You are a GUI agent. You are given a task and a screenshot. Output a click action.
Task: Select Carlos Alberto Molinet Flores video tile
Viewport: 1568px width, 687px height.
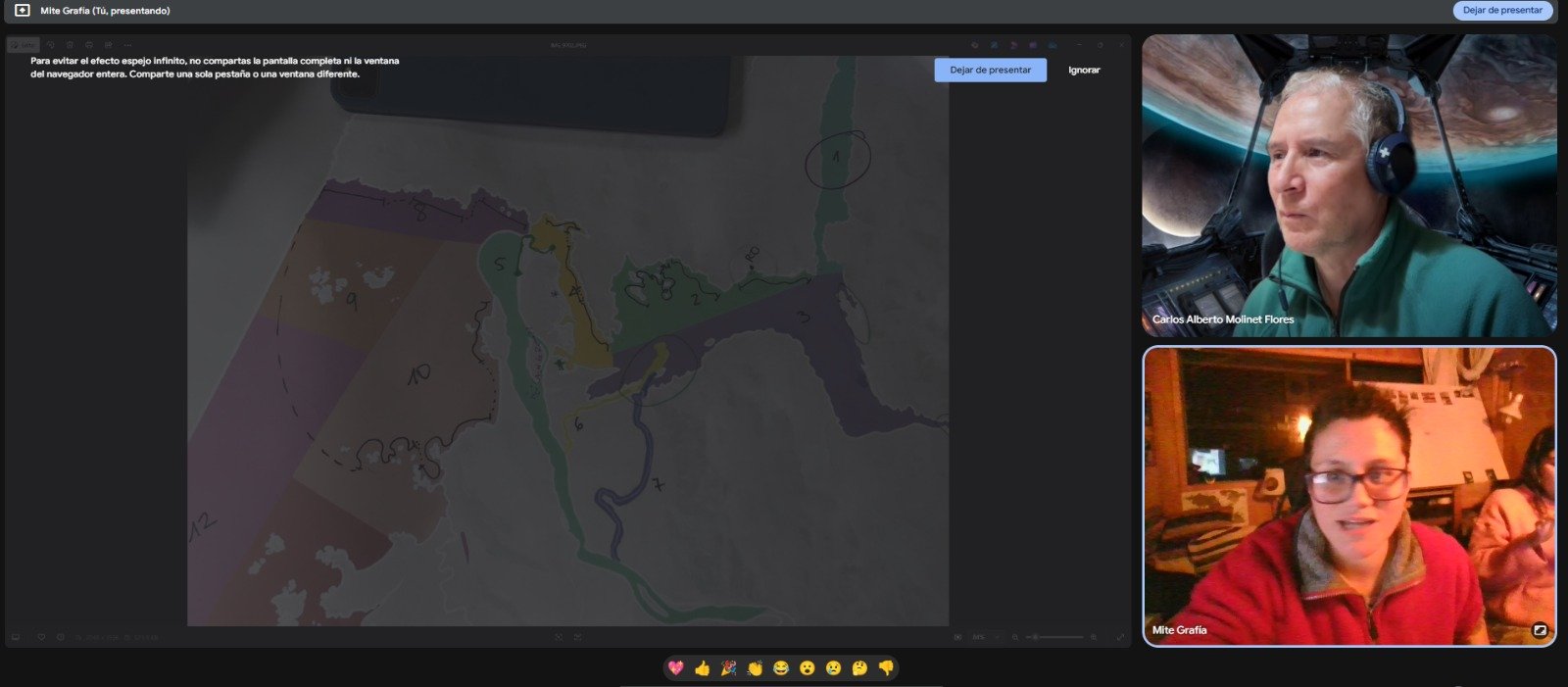point(1348,186)
